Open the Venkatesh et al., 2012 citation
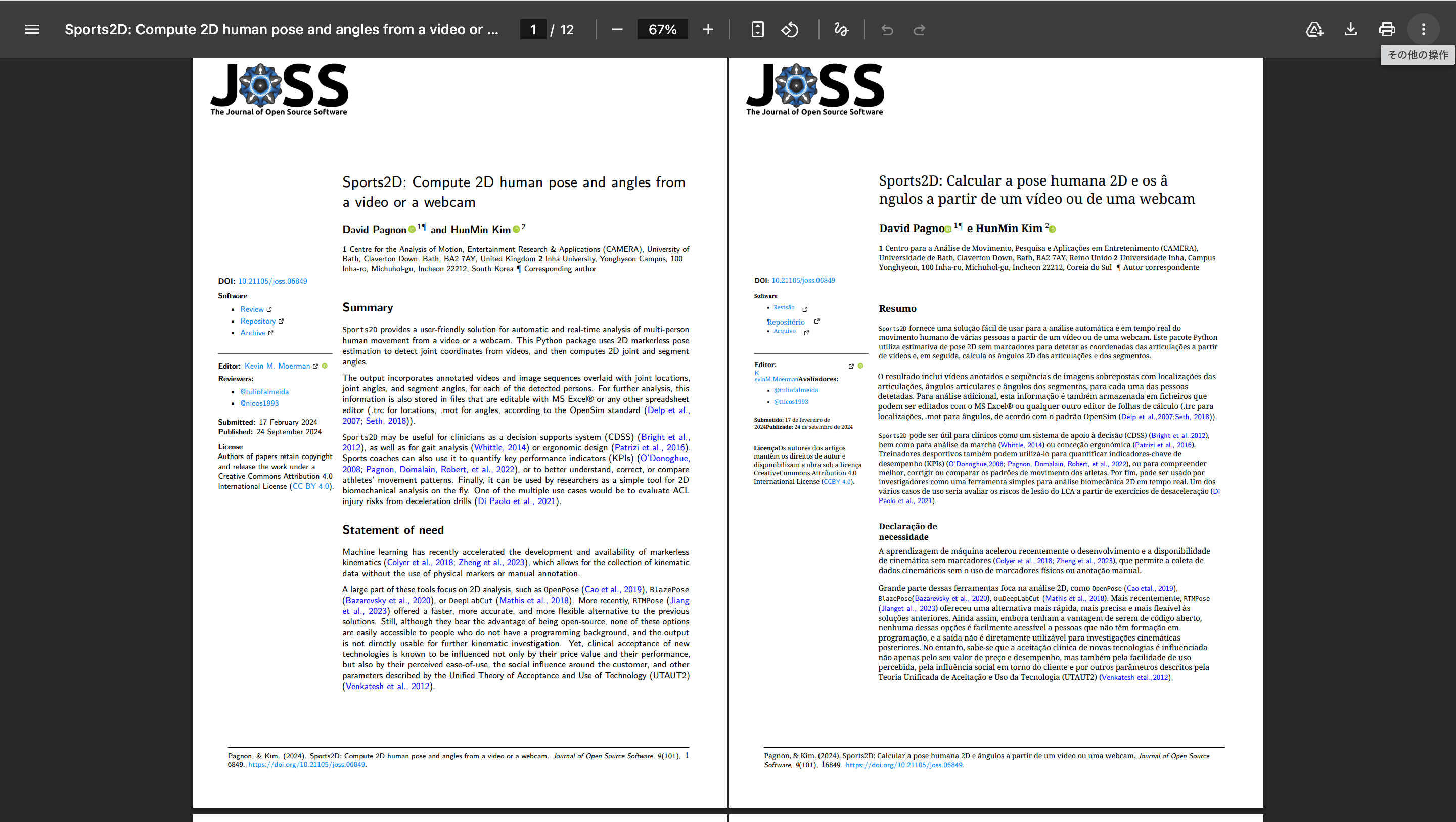 [x=387, y=687]
